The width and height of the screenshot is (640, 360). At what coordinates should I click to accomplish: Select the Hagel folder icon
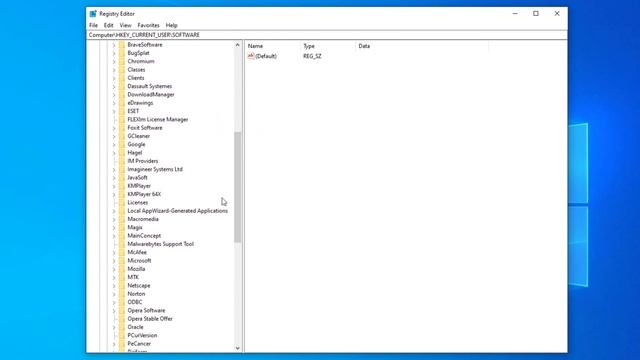click(122, 153)
